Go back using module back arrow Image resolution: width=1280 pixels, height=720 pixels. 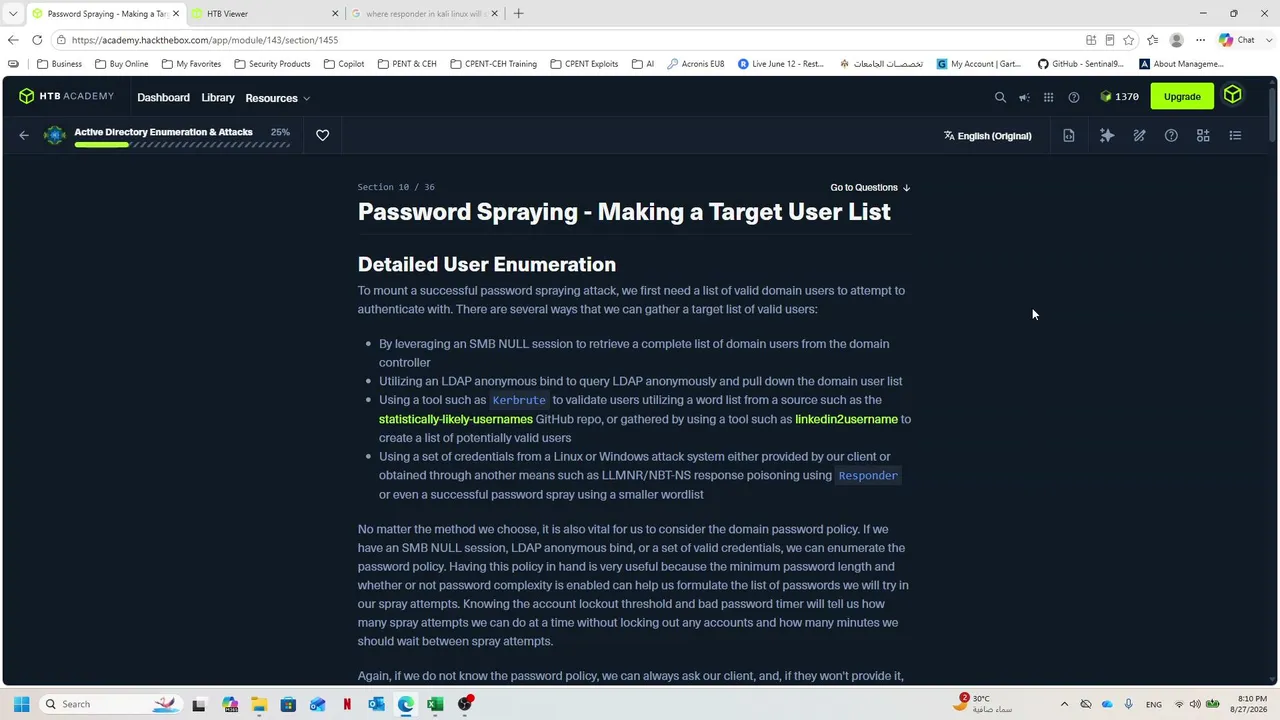click(x=24, y=135)
